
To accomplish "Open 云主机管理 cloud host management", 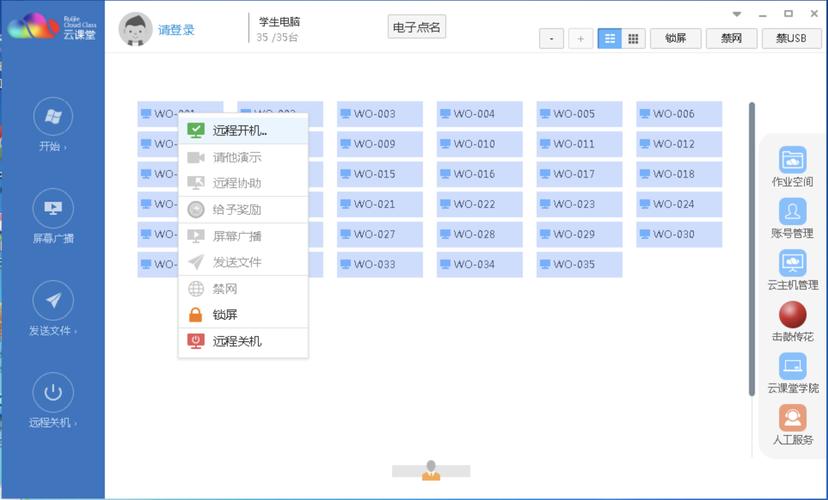I will (x=792, y=264).
